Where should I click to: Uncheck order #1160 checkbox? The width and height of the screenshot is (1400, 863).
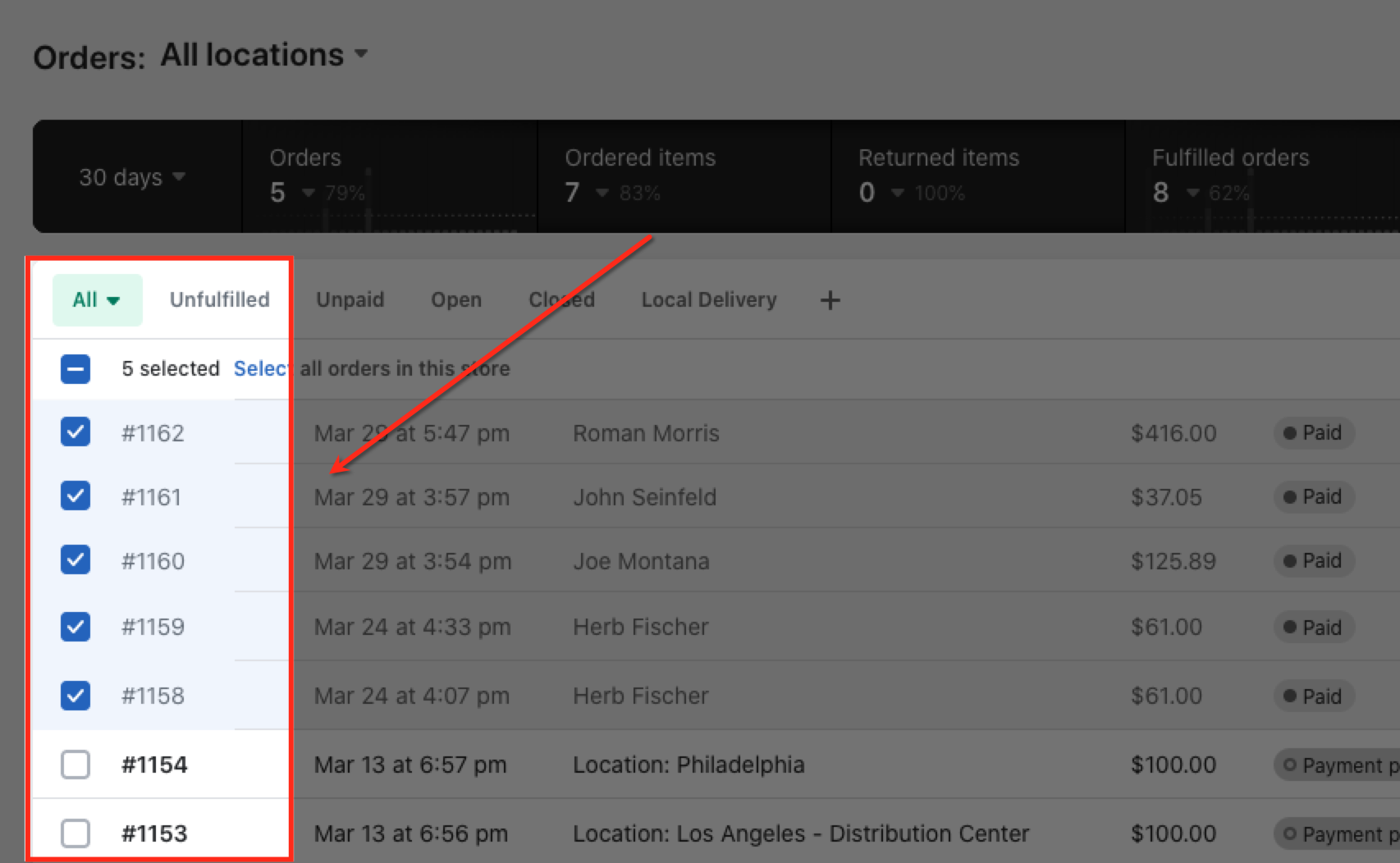pos(75,560)
